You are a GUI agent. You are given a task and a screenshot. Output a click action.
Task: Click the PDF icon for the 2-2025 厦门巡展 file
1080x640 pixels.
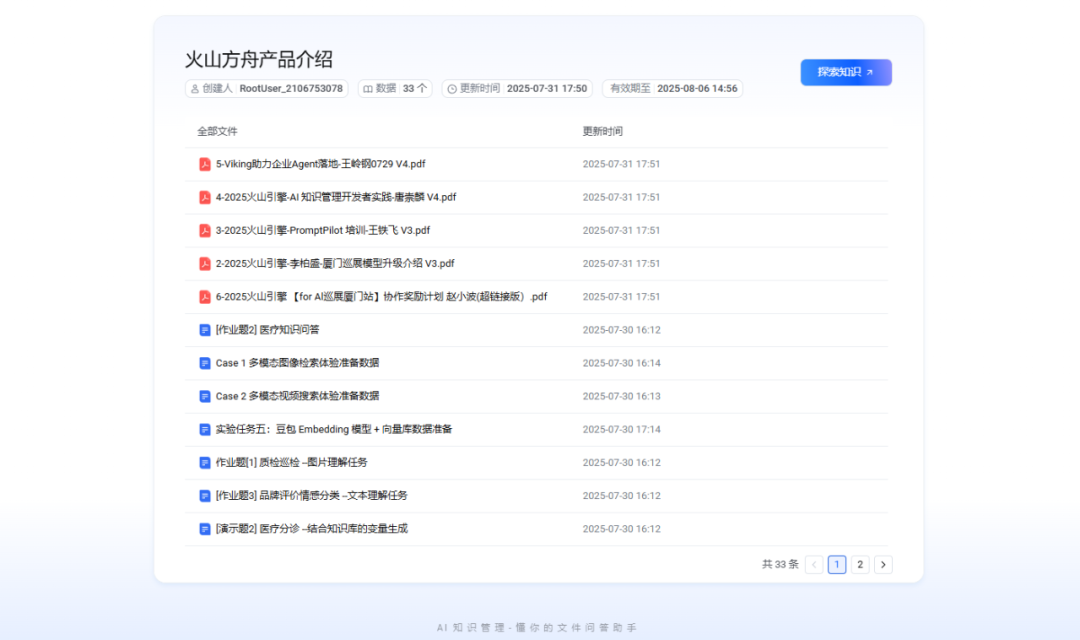205,263
